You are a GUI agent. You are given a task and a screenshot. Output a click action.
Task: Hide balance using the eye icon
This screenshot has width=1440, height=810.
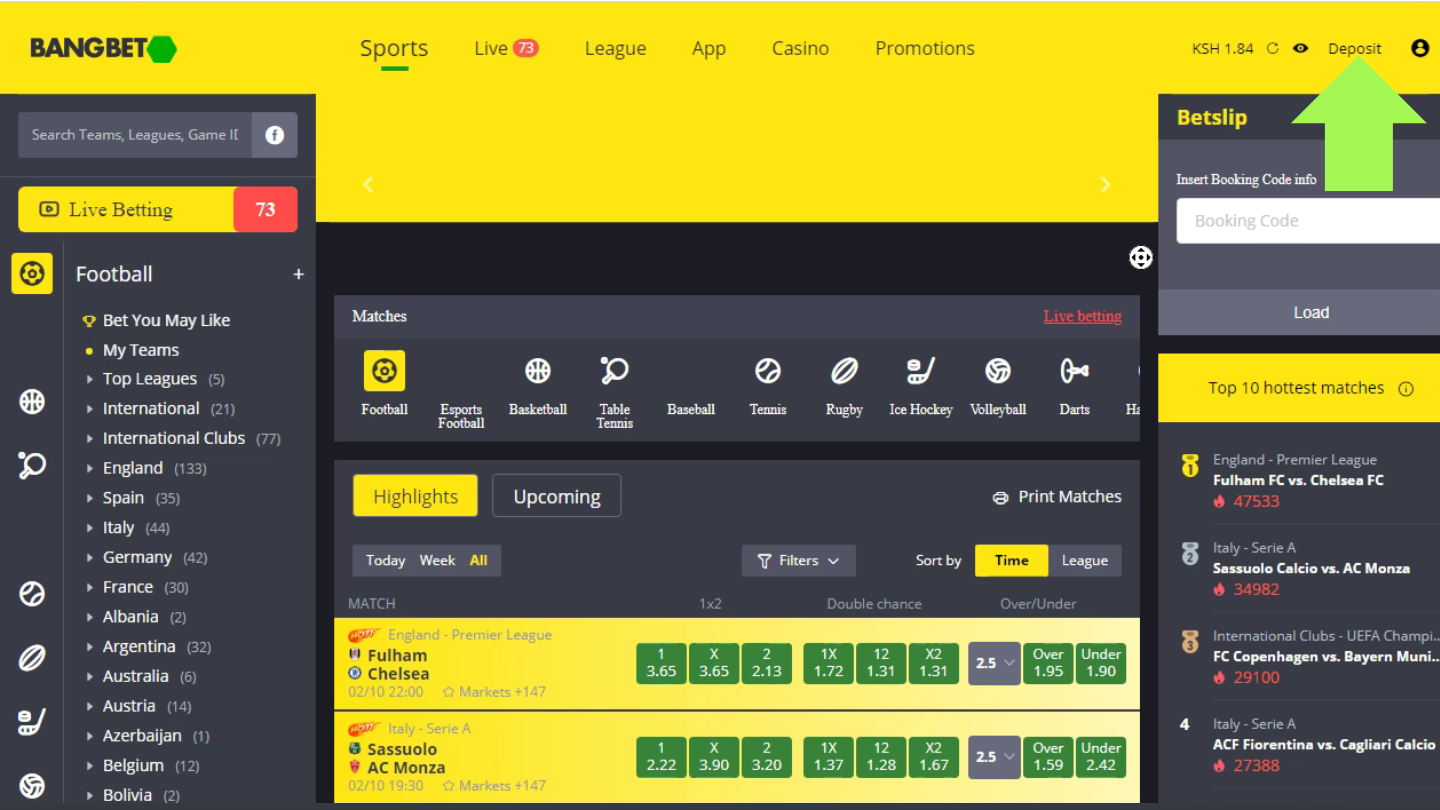[1300, 48]
